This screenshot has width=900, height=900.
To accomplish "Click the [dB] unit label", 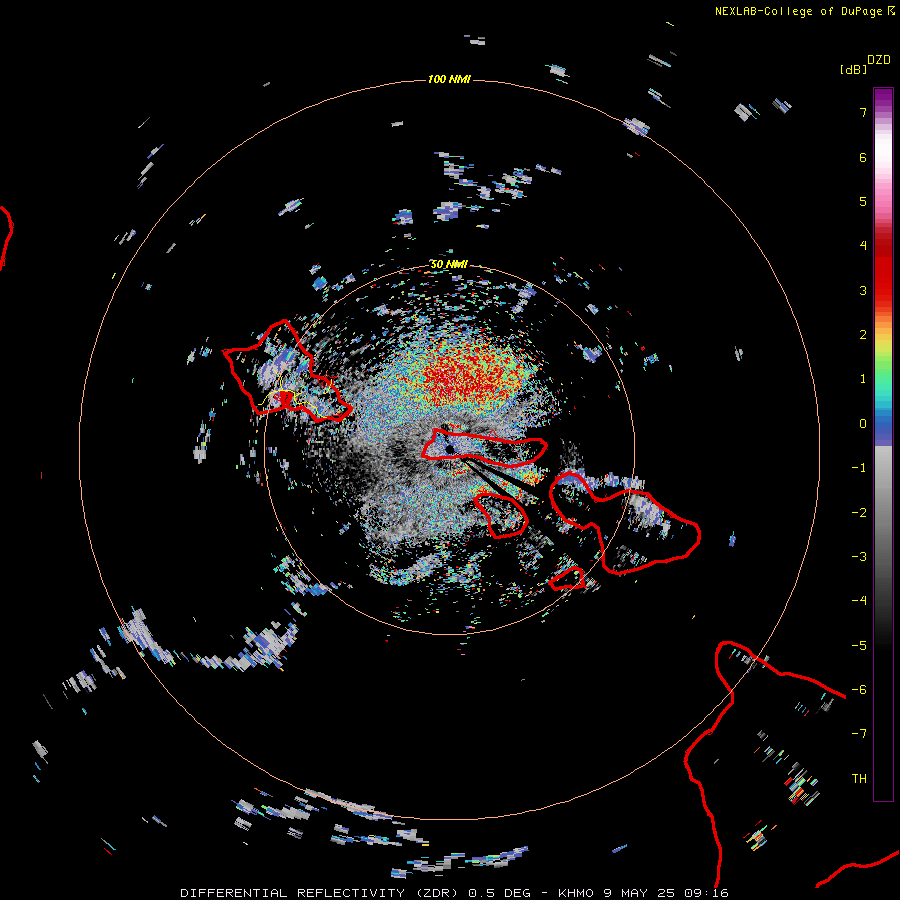I will coord(853,69).
